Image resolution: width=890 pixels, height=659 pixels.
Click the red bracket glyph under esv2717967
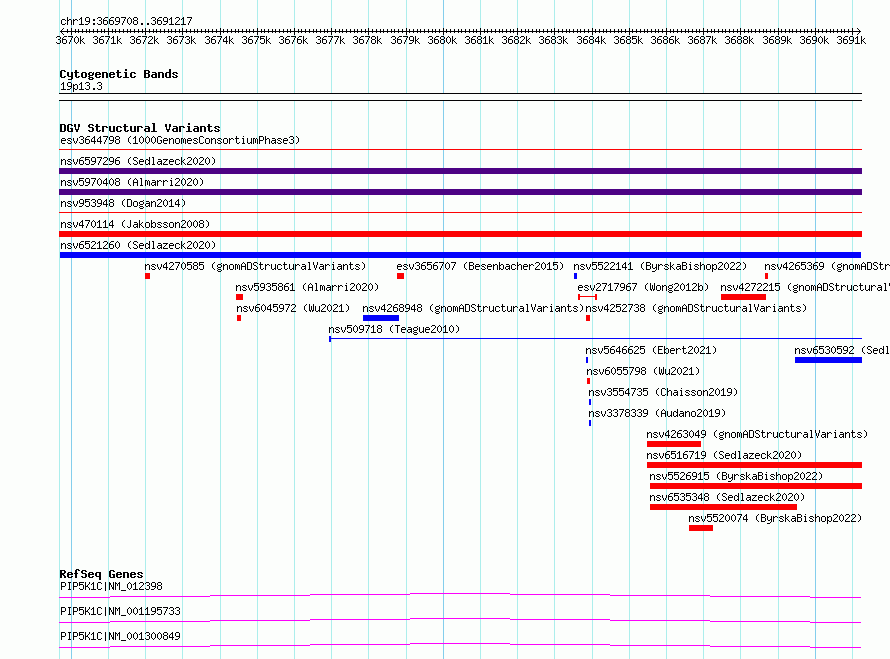[587, 297]
